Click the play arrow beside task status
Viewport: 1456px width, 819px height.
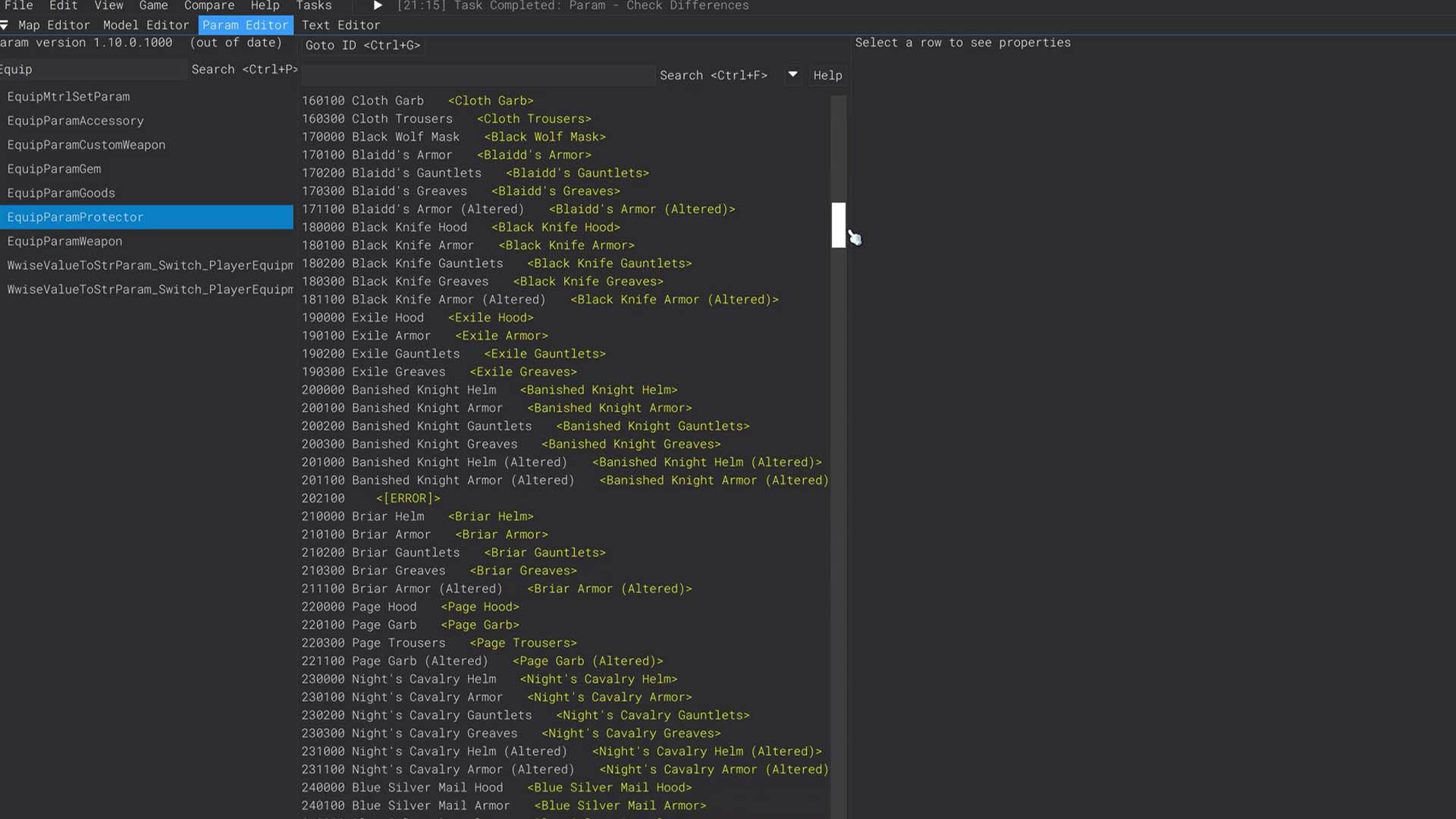[x=378, y=6]
